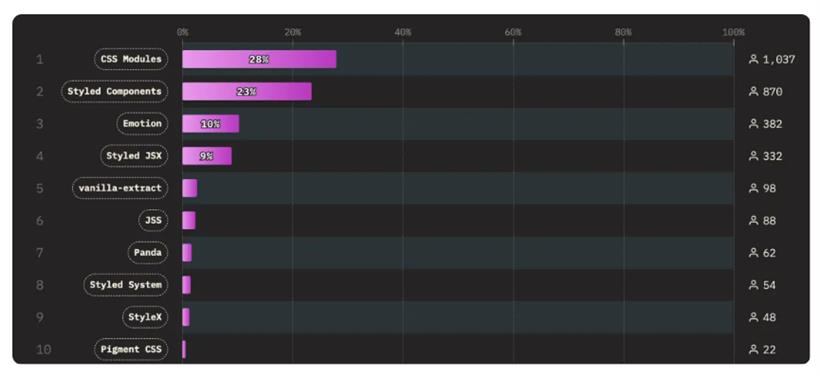Viewport: 820px width, 376px height.
Task: Open the vanilla-extract label pill
Action: 120,188
